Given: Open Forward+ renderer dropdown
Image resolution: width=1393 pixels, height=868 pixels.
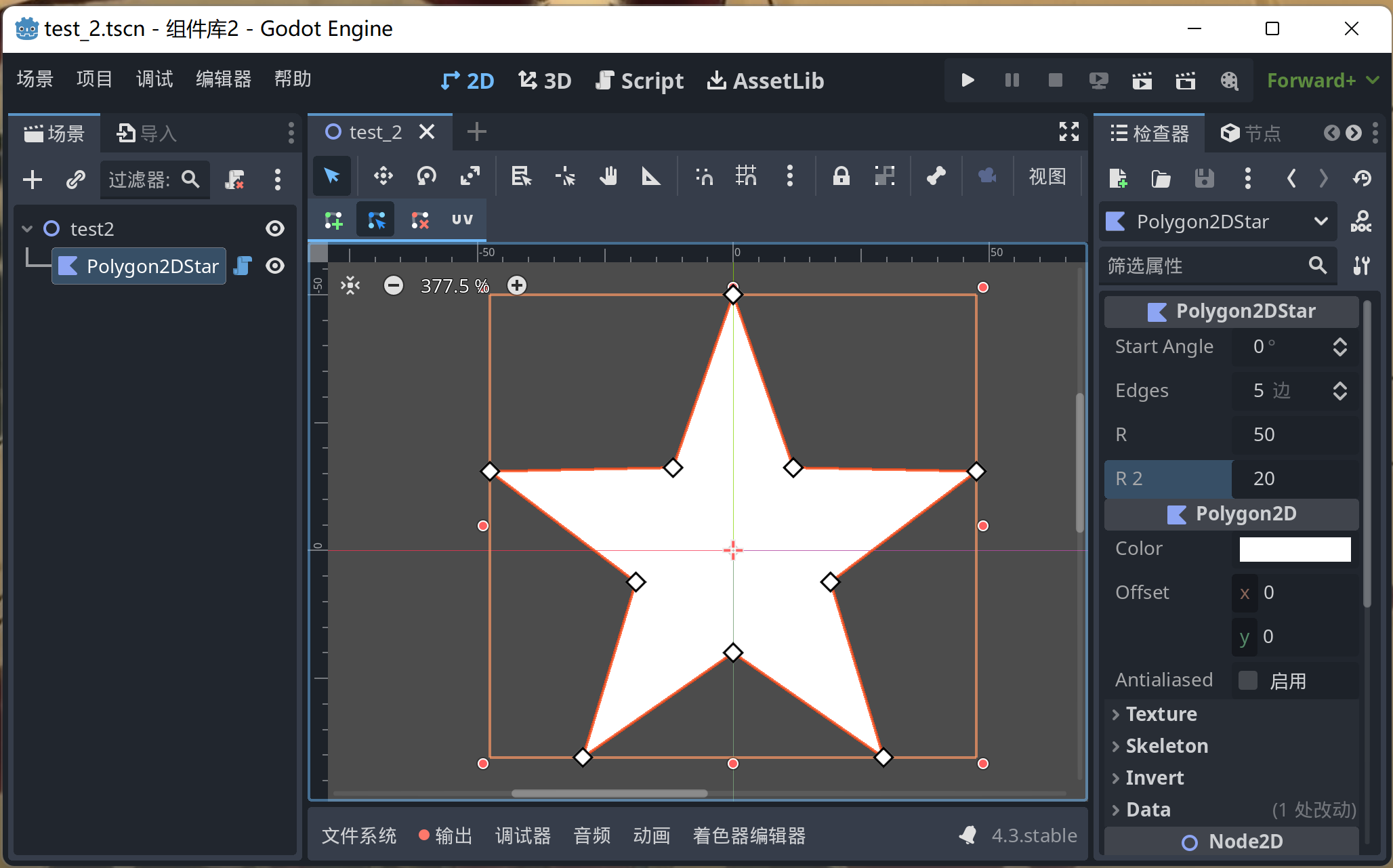Looking at the screenshot, I should (1323, 81).
